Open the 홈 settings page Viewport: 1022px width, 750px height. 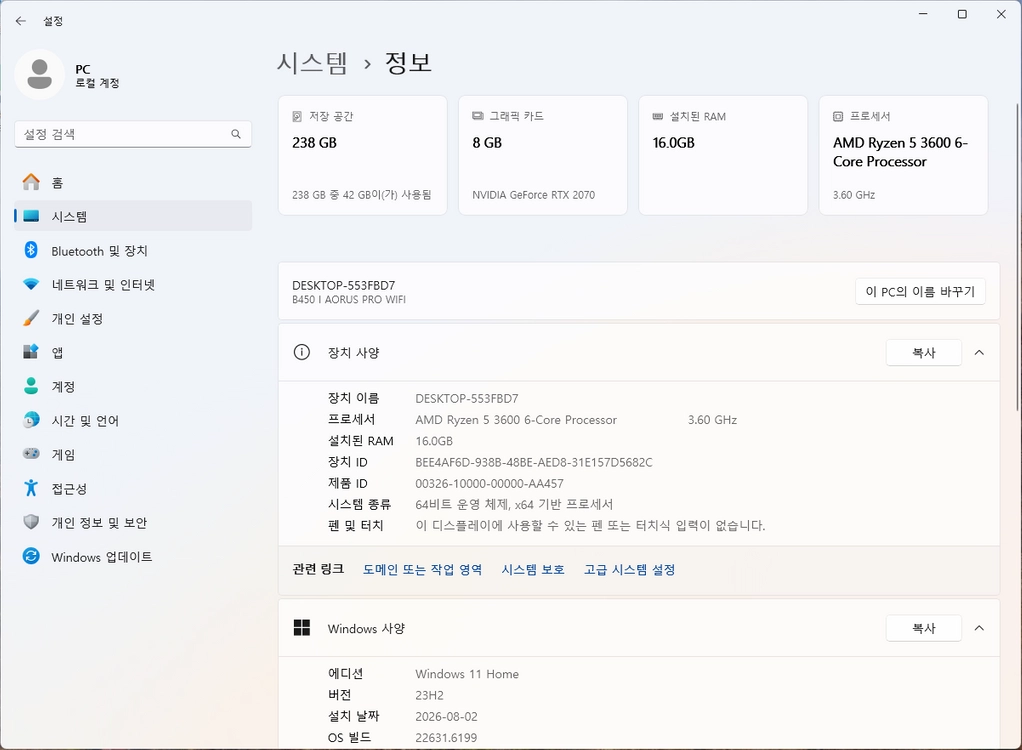tap(133, 182)
